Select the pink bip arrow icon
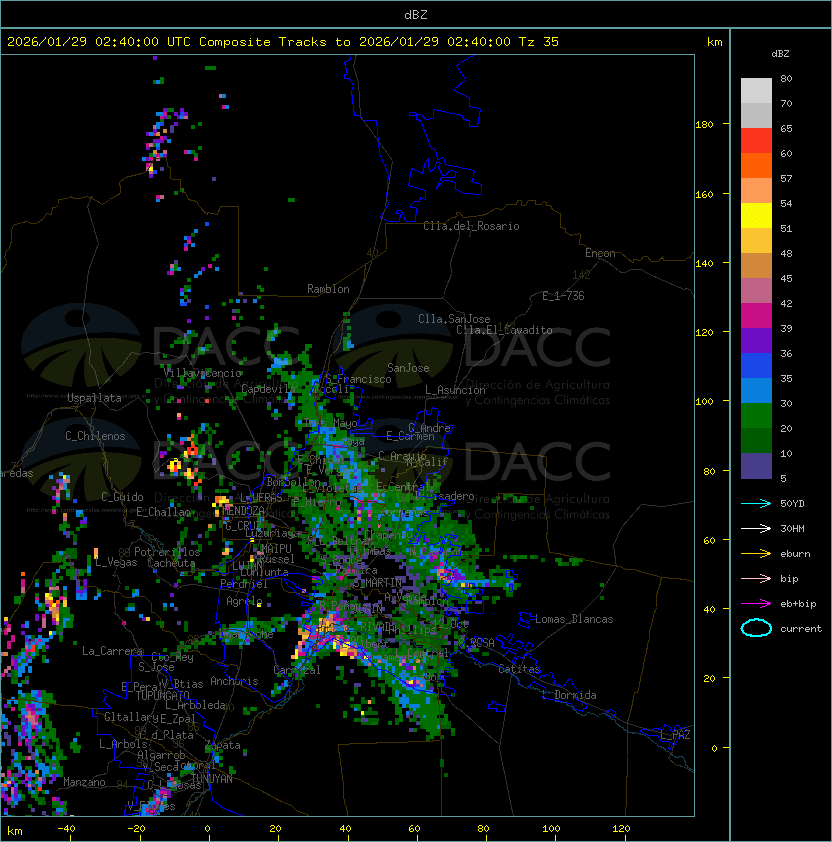Screen dimensions: 832x842 (756, 578)
